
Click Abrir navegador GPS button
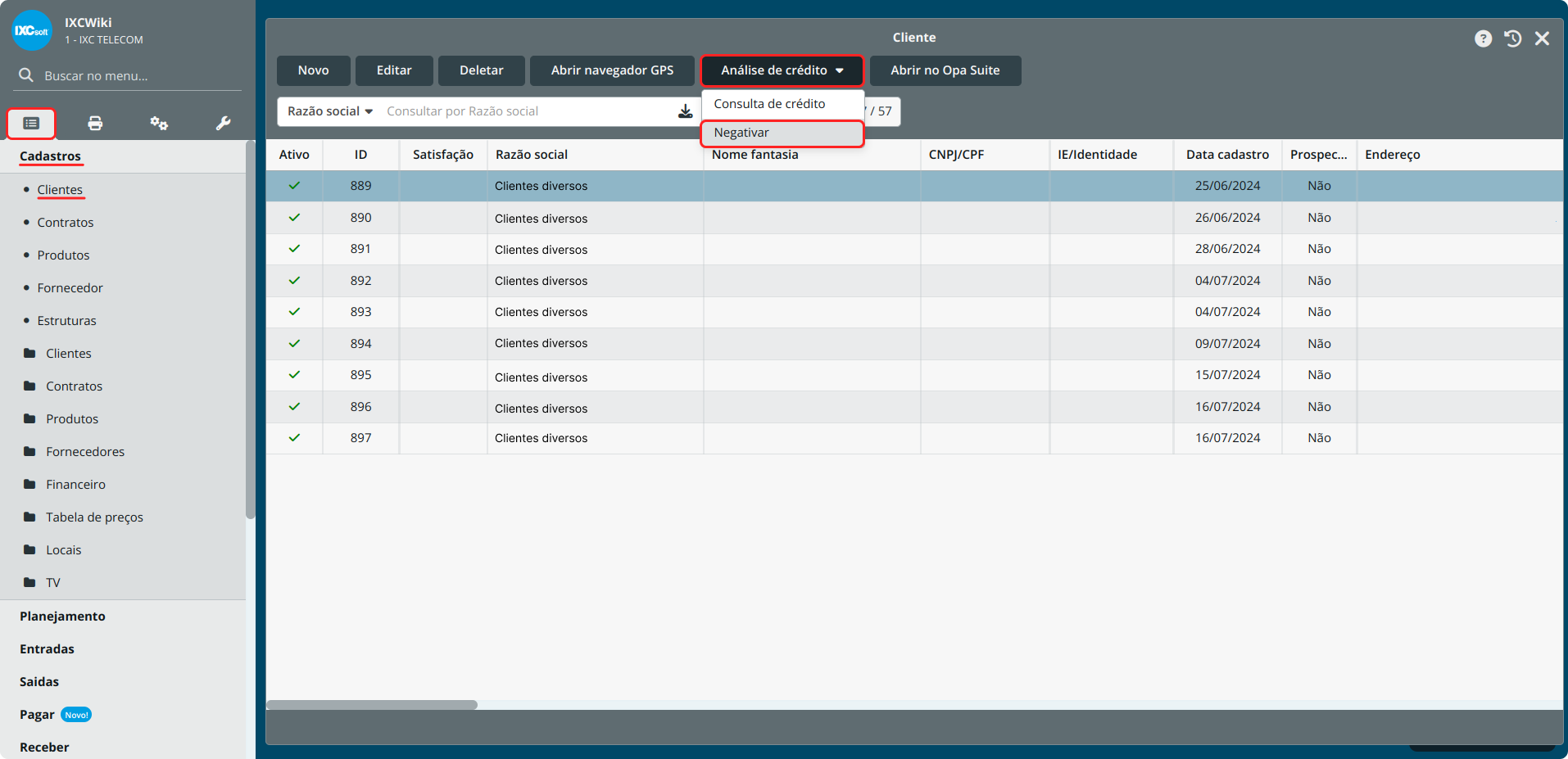[612, 70]
